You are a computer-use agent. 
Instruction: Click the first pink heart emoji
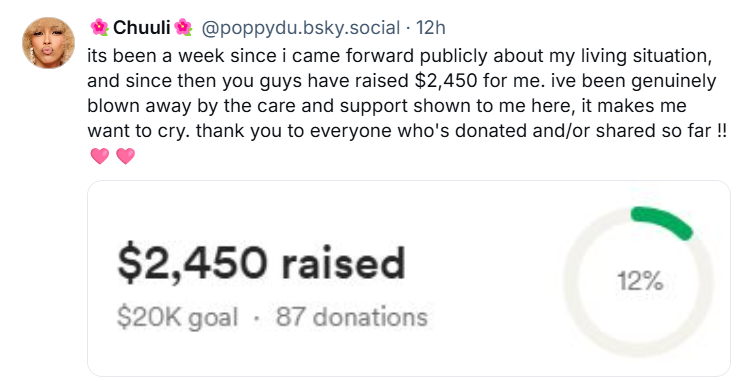(100, 156)
